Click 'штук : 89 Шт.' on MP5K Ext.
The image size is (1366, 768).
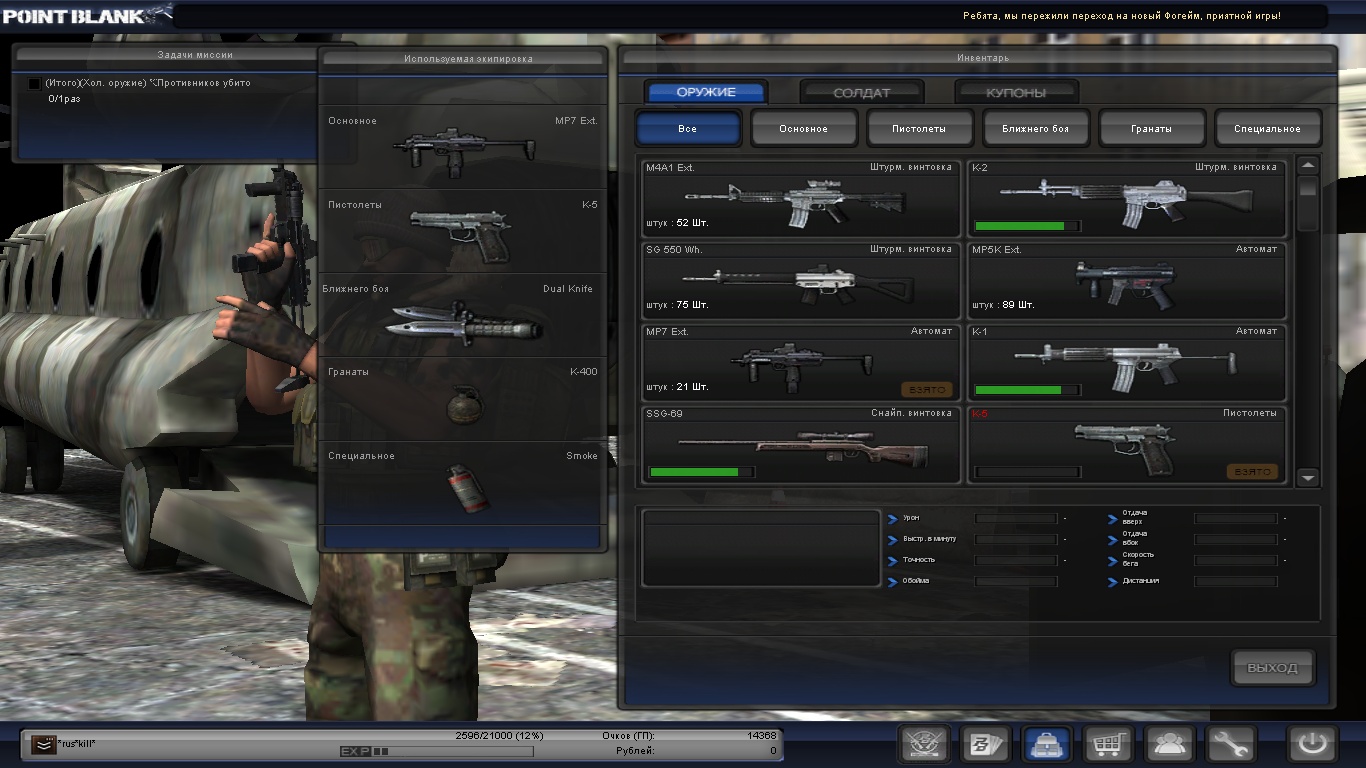pos(1003,305)
